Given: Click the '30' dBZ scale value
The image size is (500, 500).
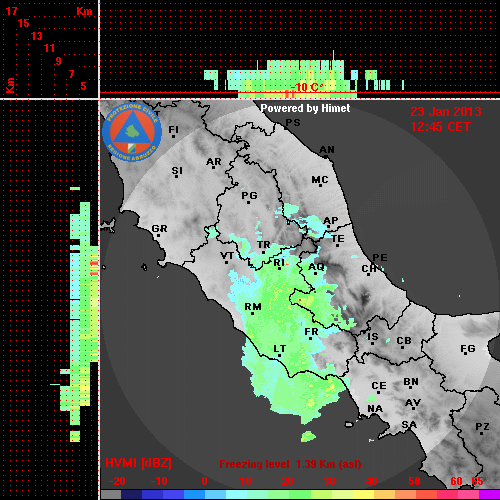Looking at the screenshot, I should pos(329,481).
